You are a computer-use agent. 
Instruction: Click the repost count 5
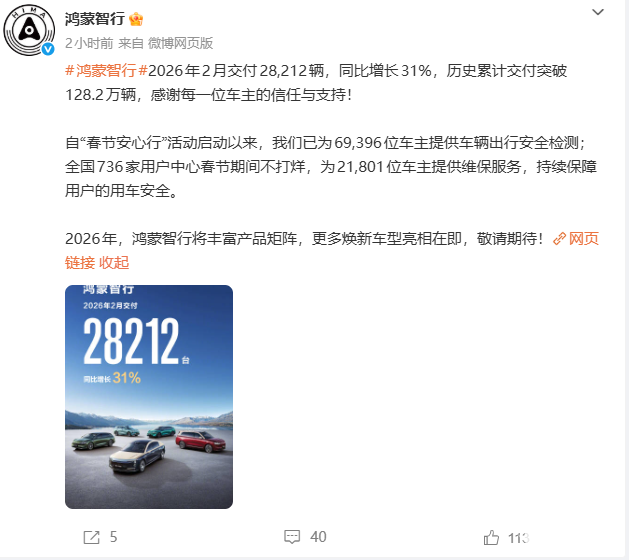114,537
